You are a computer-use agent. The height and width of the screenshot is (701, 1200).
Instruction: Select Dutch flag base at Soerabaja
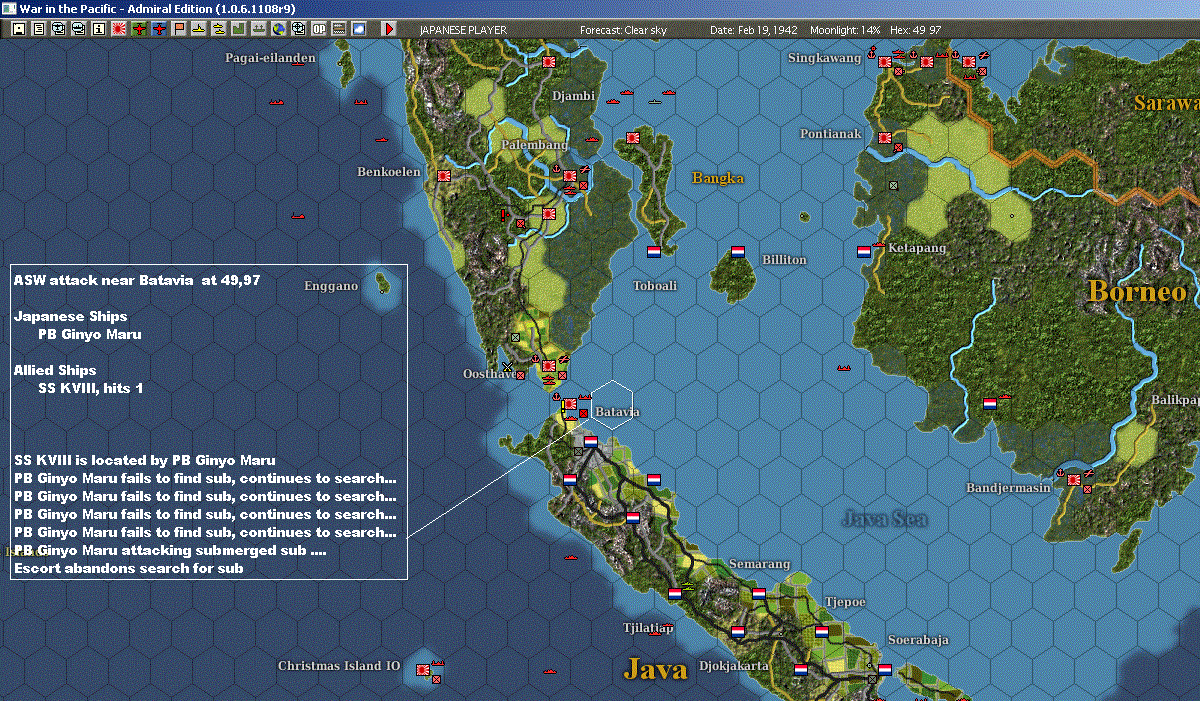tap(884, 670)
